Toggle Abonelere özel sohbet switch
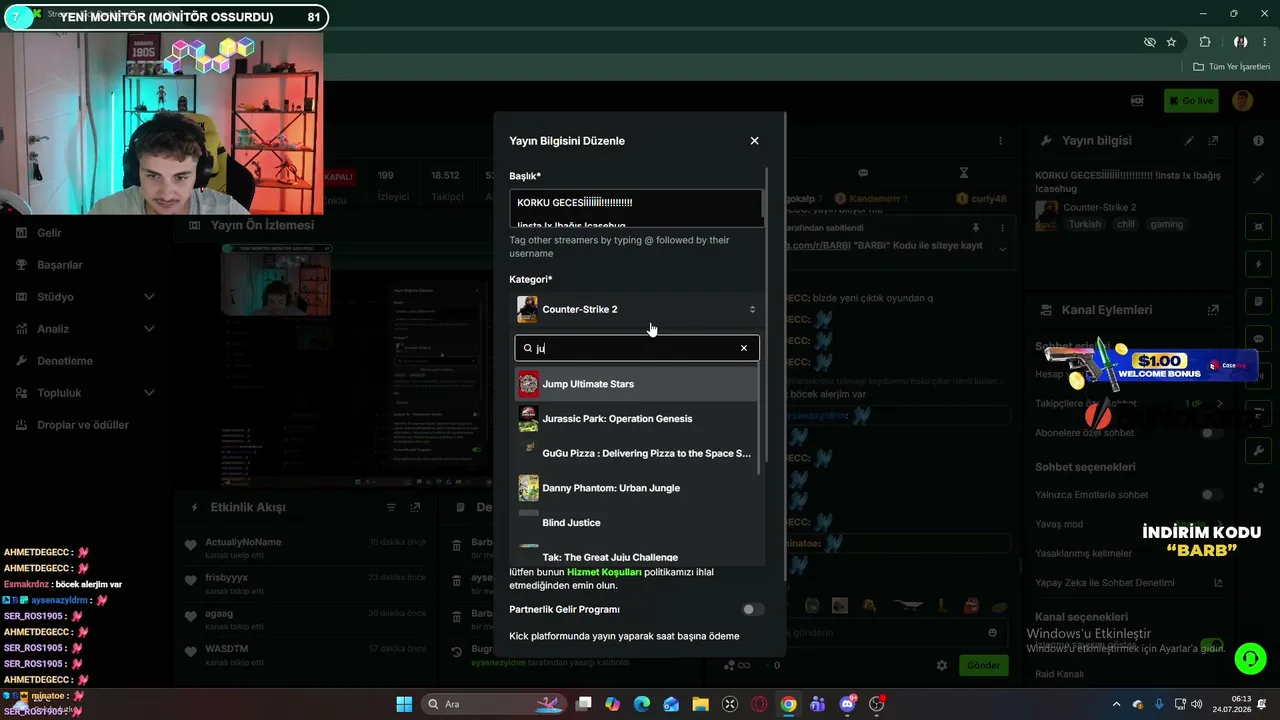Image resolution: width=1280 pixels, height=720 pixels. [x=1212, y=433]
